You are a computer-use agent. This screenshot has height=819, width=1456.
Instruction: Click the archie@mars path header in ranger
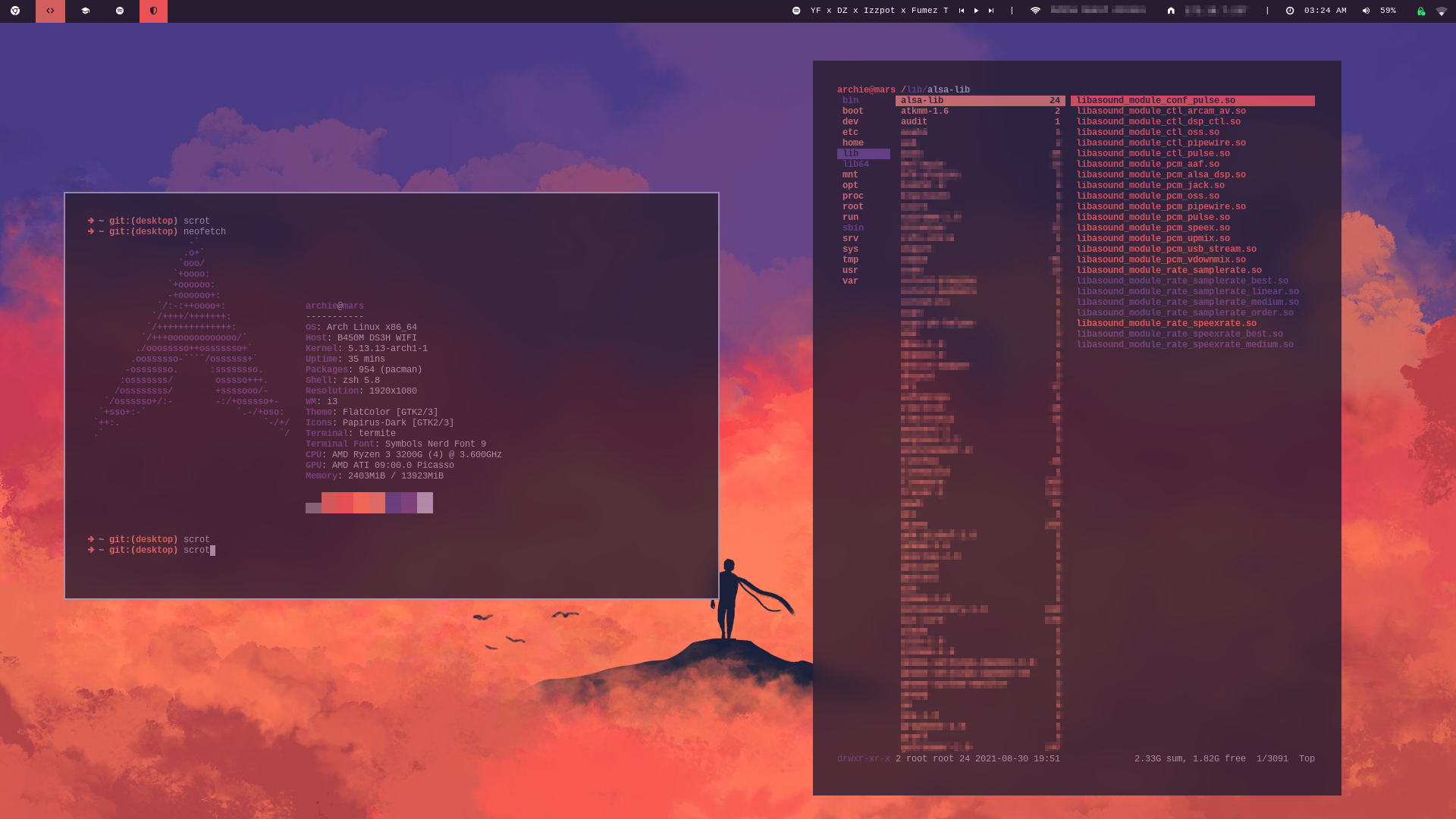pos(866,89)
